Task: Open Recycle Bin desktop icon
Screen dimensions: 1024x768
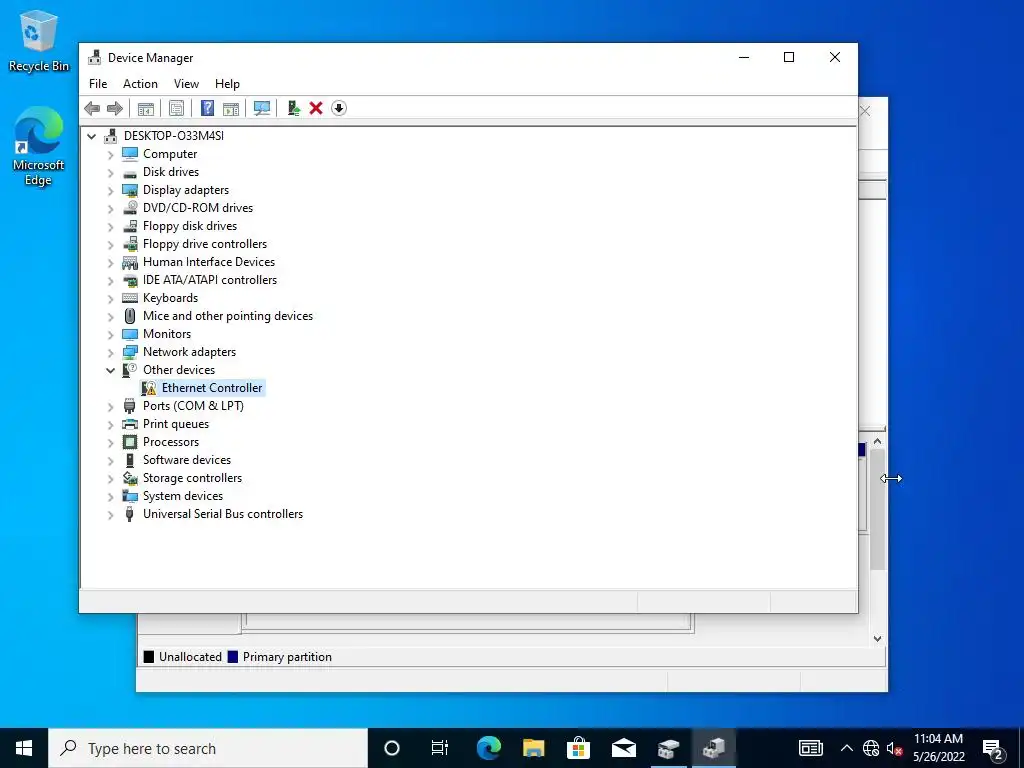Action: 39,41
